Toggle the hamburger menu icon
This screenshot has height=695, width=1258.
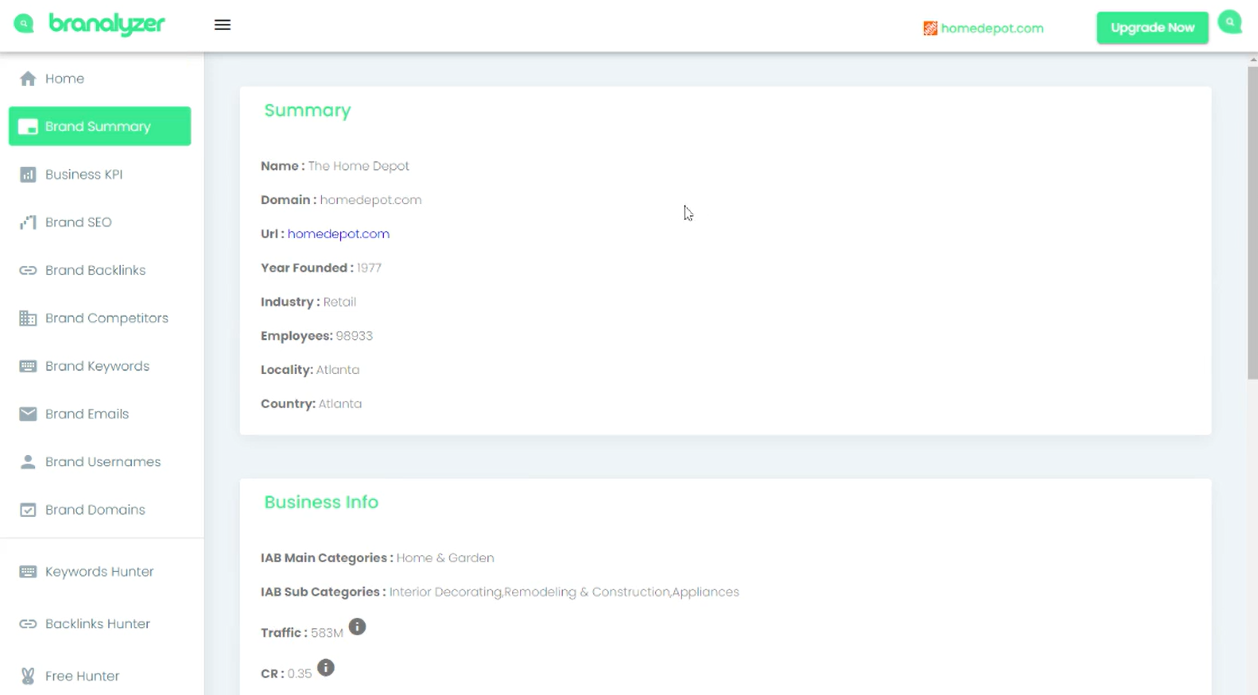click(222, 25)
